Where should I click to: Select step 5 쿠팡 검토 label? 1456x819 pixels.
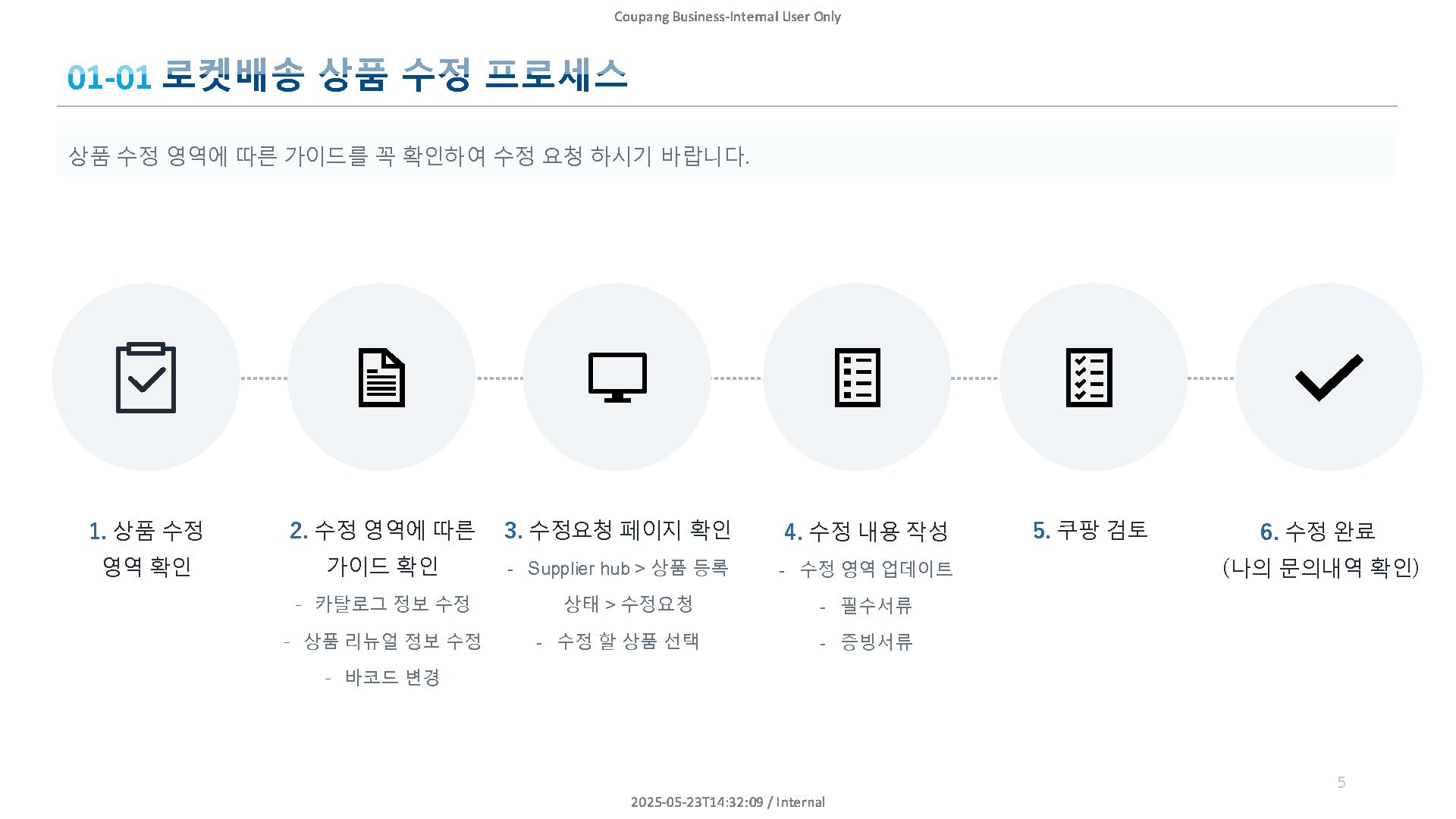pos(1090,530)
